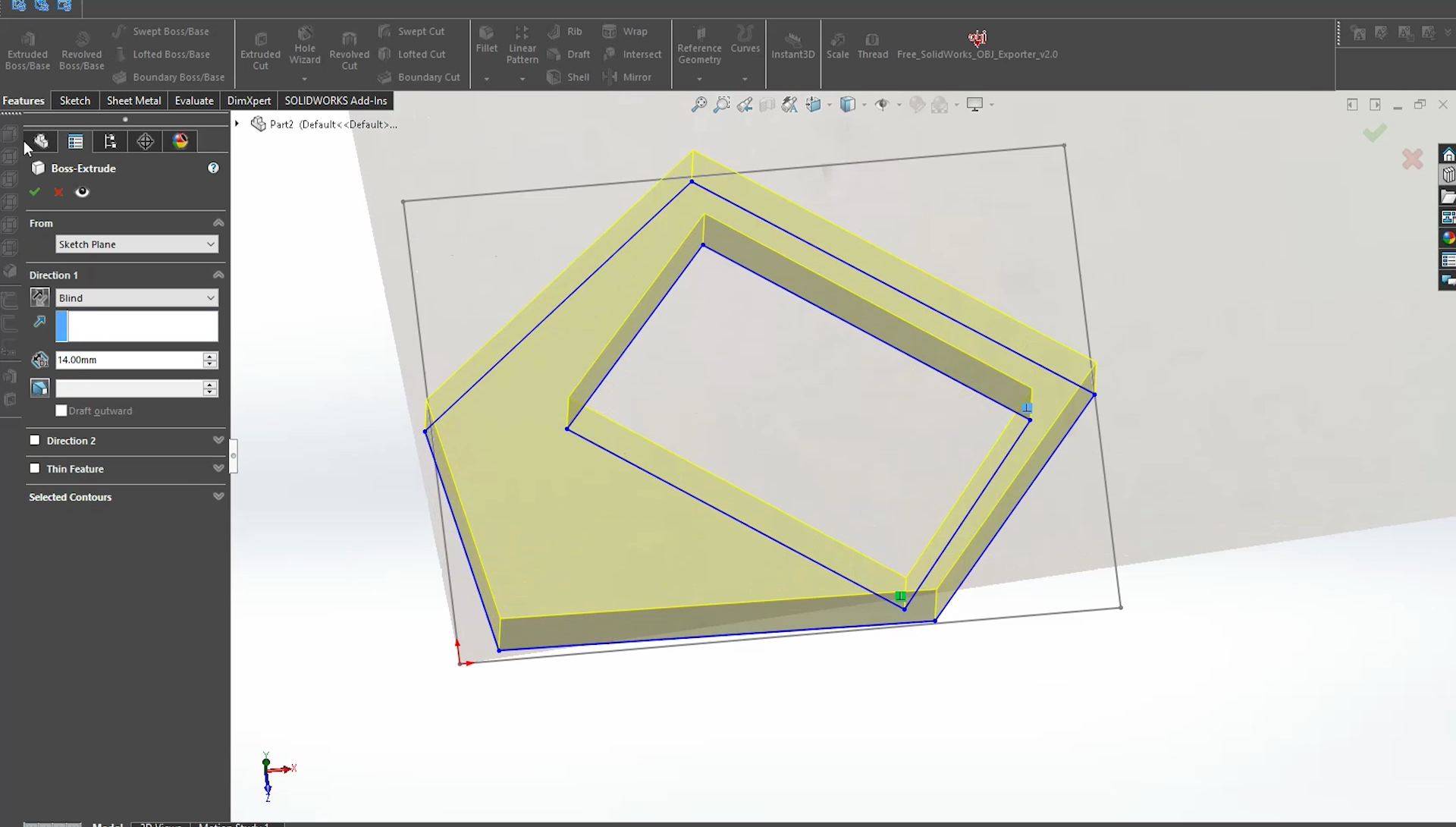
Task: Select the Fillet tool
Action: click(x=486, y=39)
